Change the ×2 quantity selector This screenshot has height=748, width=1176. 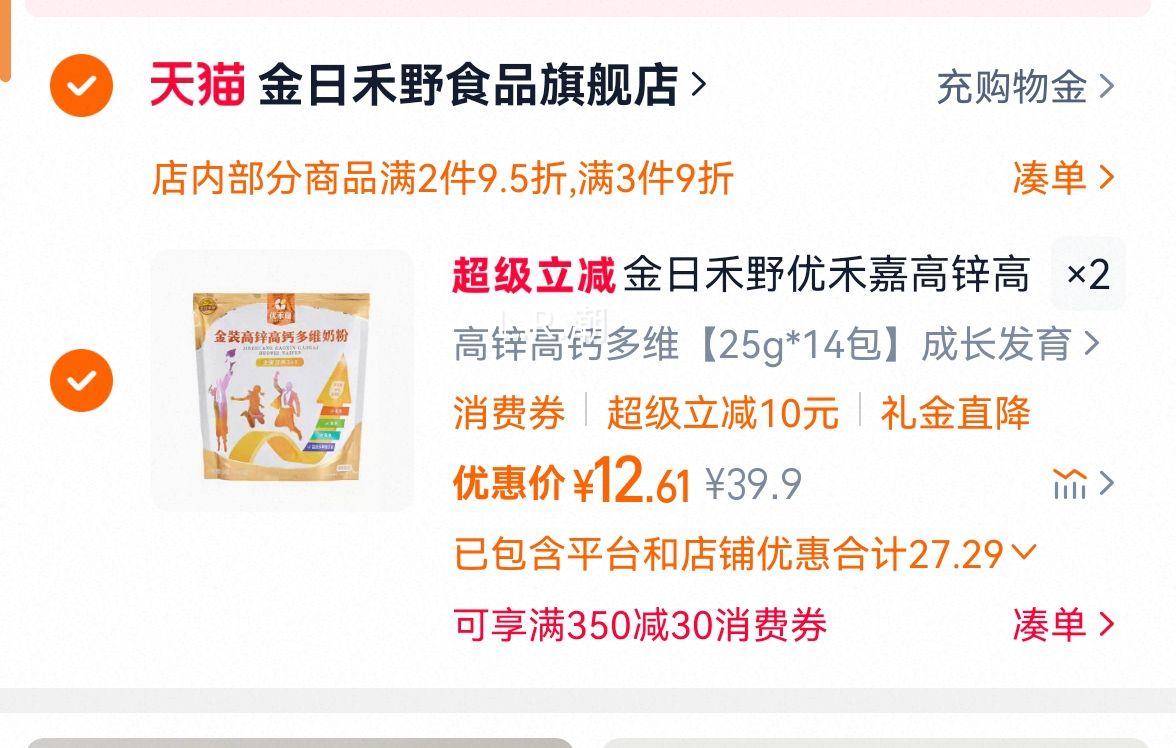[x=1088, y=274]
